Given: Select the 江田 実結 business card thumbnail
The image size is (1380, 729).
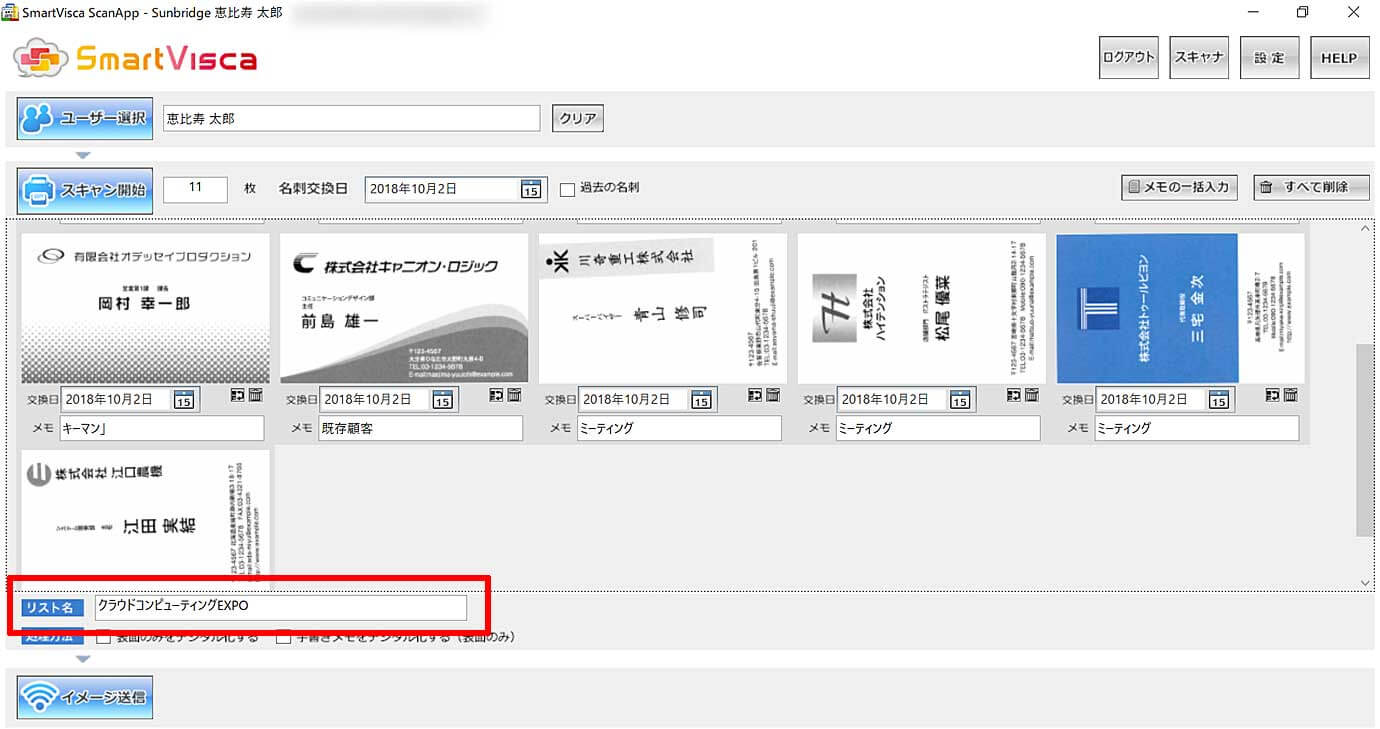Looking at the screenshot, I should [146, 519].
